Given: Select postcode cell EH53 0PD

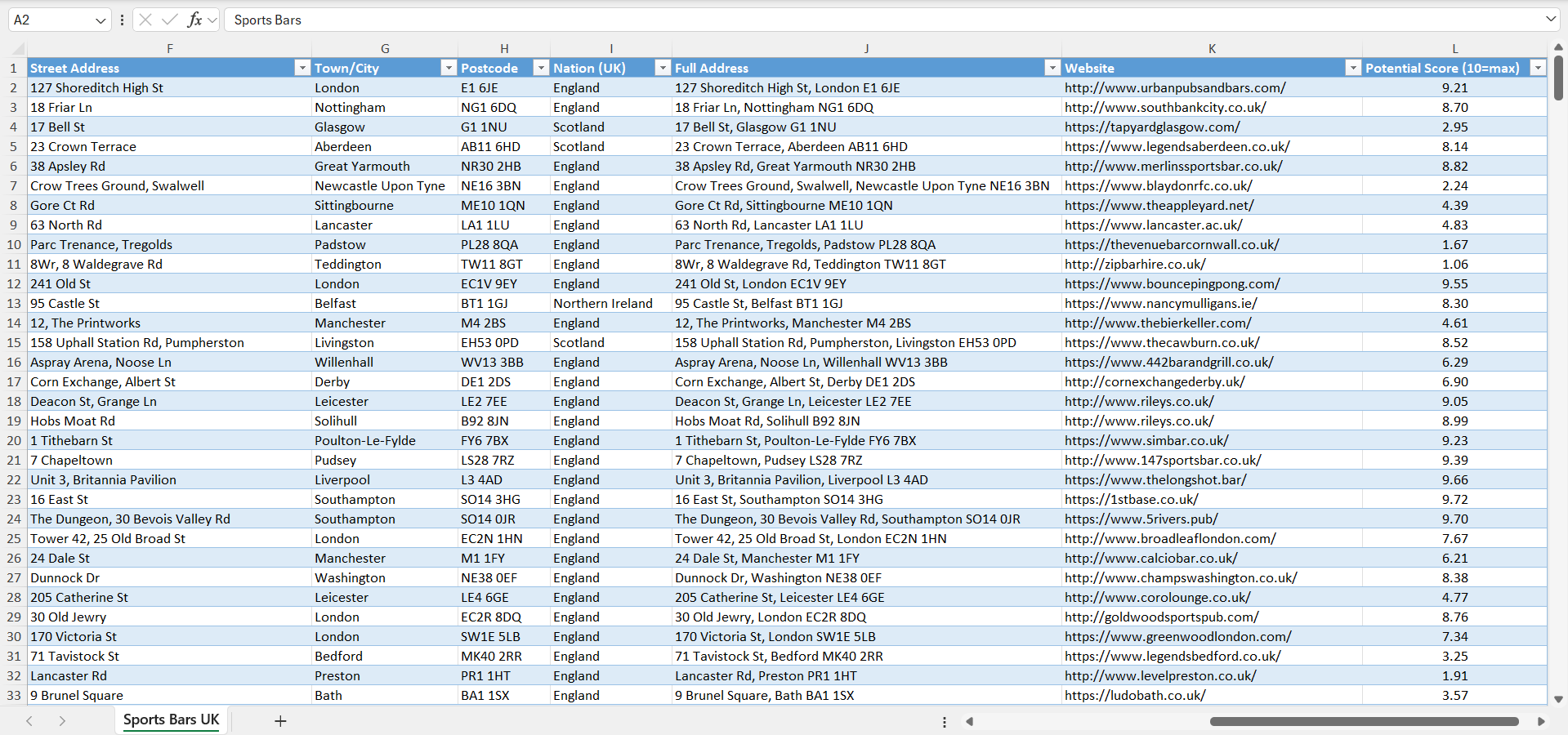Looking at the screenshot, I should 503,342.
